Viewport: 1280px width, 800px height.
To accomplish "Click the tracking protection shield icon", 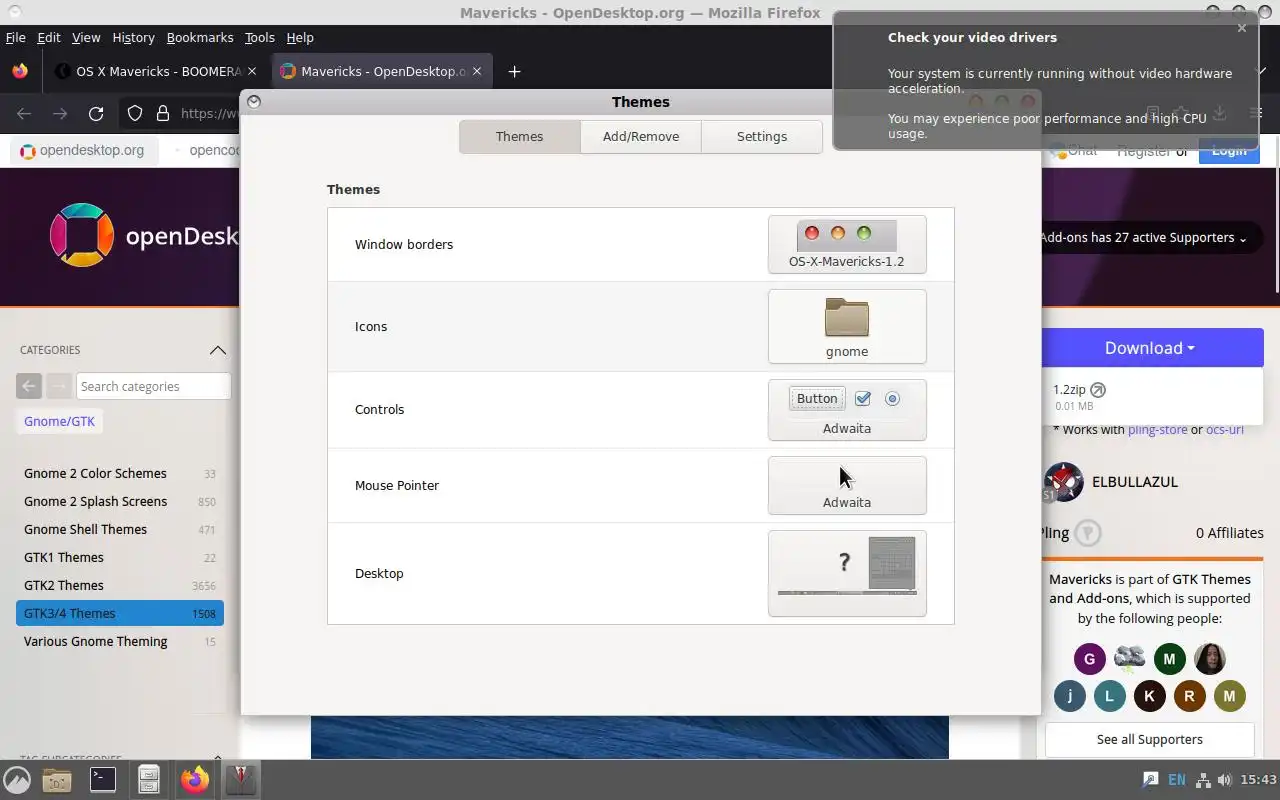I will [x=135, y=113].
